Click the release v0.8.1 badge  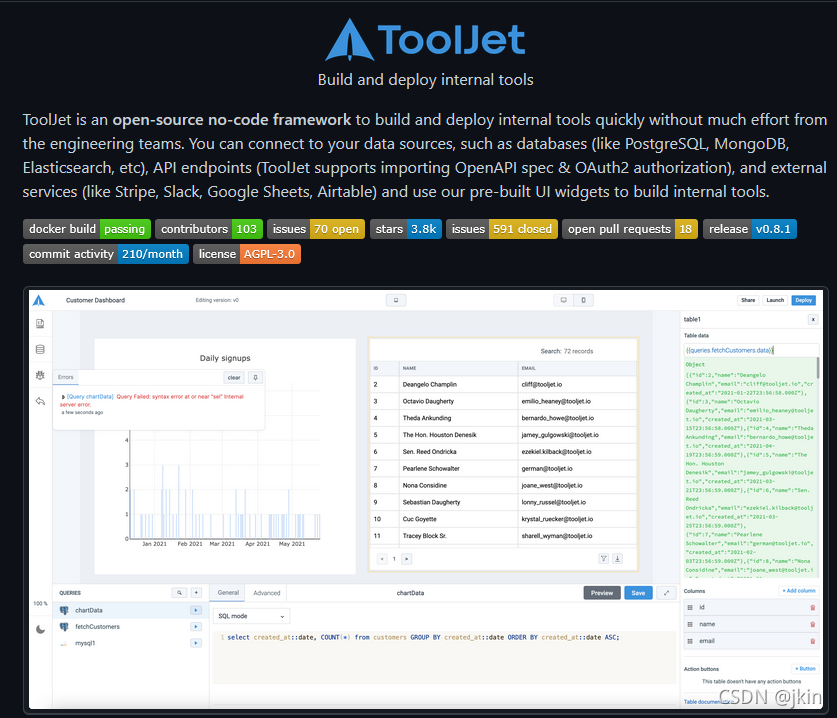coord(750,229)
